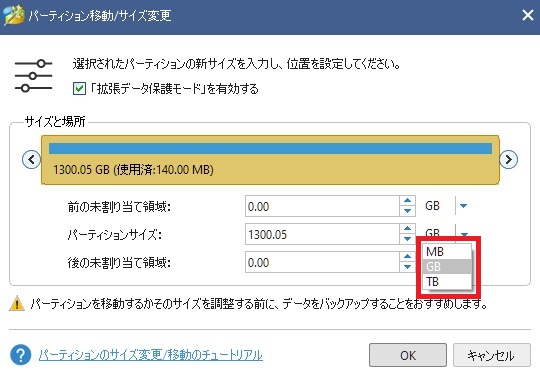Click the text 1300.05 GB (使用済:140.00 MB)

pyautogui.click(x=133, y=170)
